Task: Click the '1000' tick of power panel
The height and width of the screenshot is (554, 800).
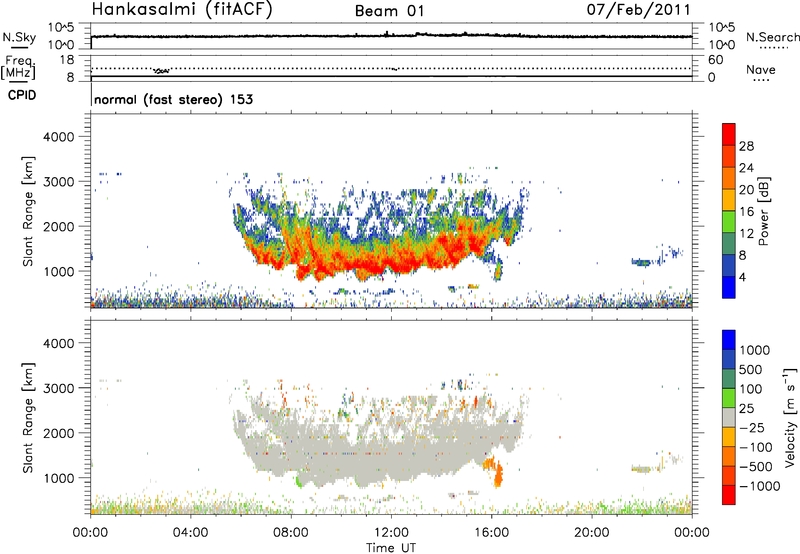Action: coord(58,271)
